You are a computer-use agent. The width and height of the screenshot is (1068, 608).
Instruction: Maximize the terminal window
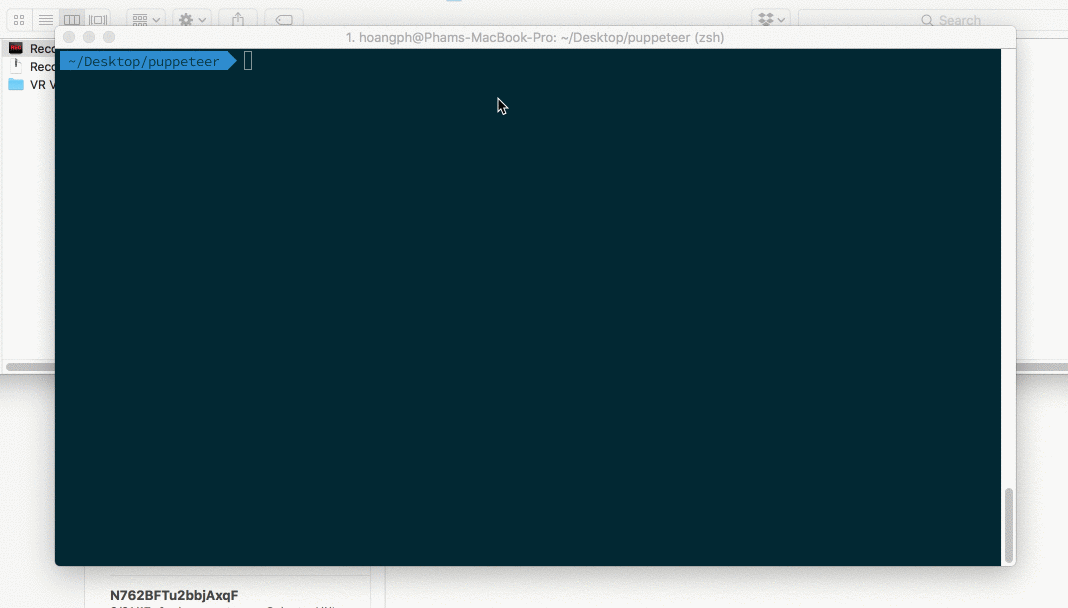[x=109, y=38]
